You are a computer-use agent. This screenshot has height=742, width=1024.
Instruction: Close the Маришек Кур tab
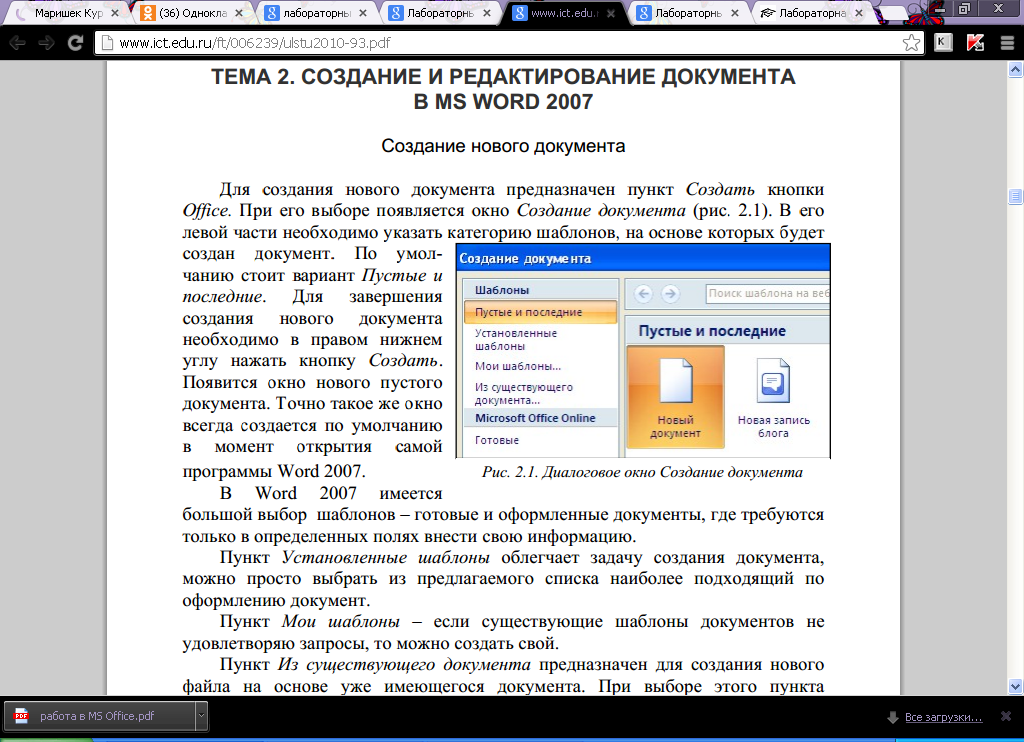116,13
